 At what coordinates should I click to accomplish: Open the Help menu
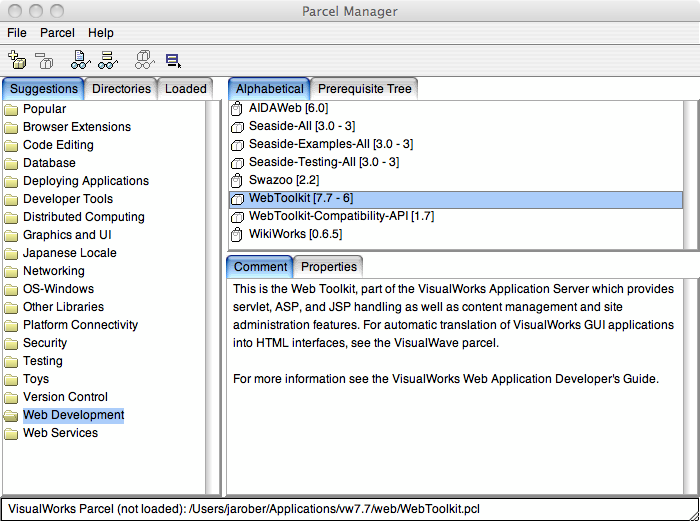point(101,33)
